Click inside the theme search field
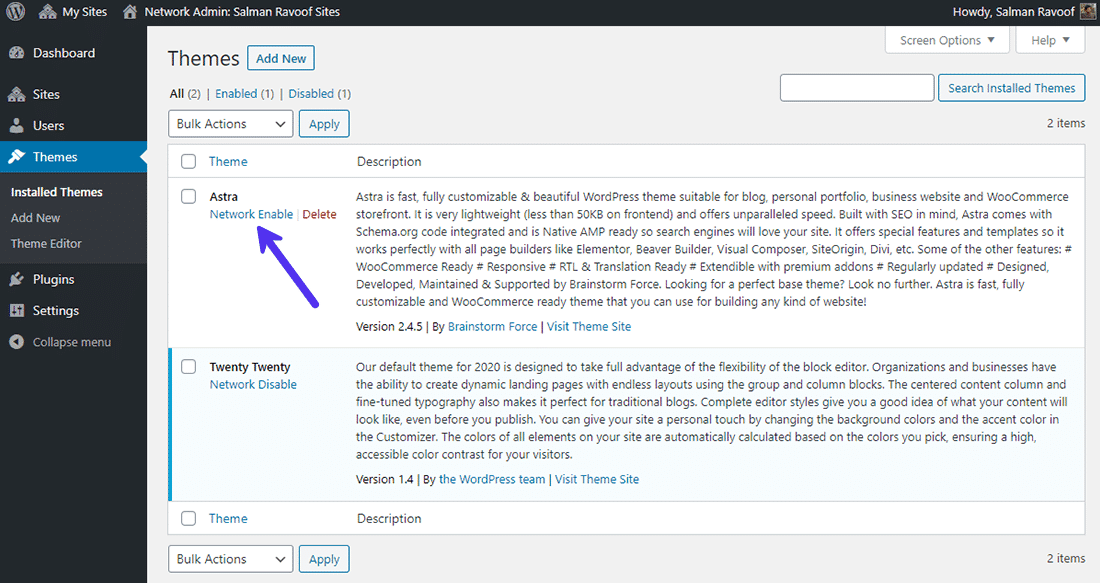The height and width of the screenshot is (583, 1100). coord(856,87)
